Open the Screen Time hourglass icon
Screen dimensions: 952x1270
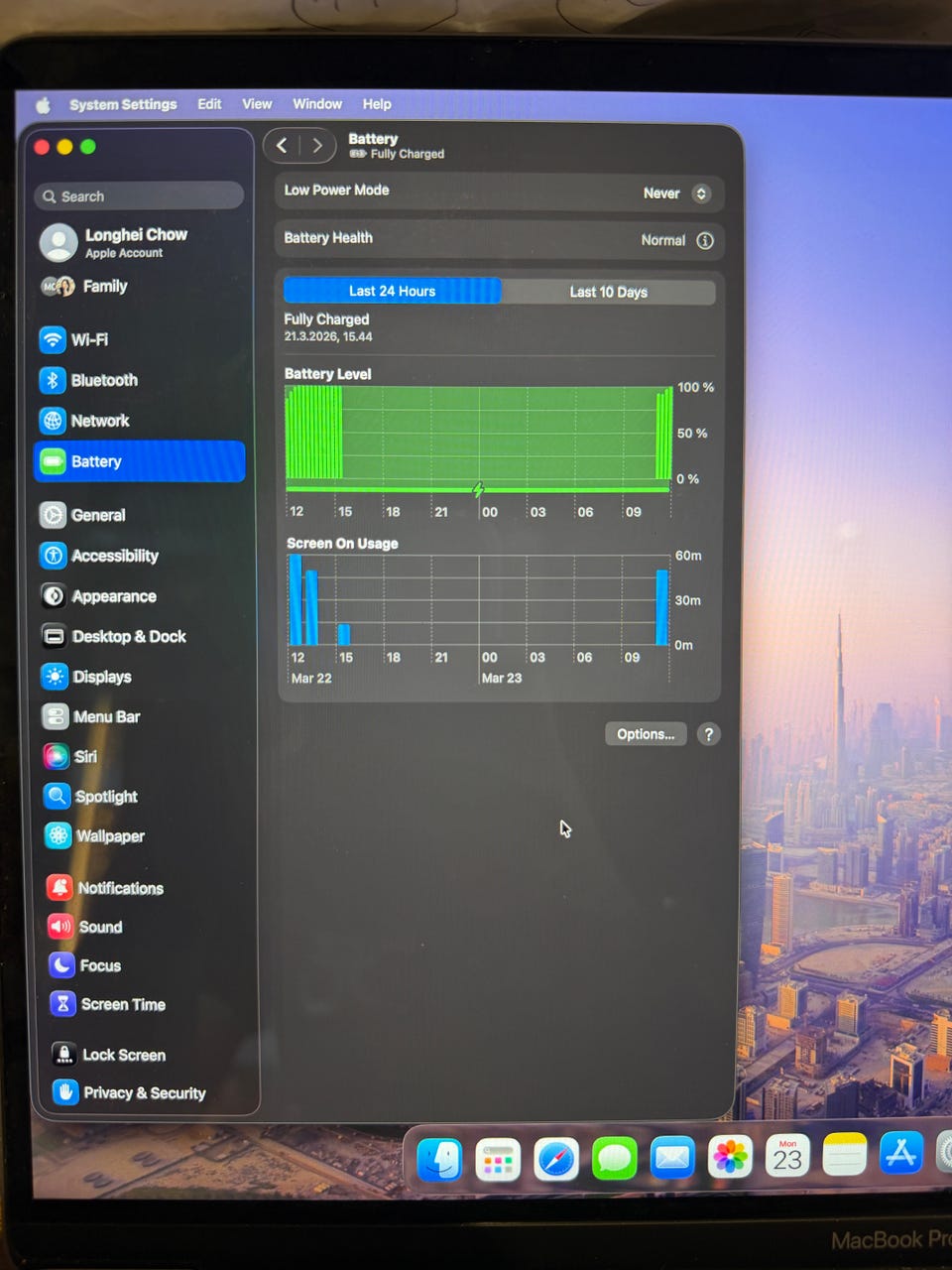[63, 1004]
